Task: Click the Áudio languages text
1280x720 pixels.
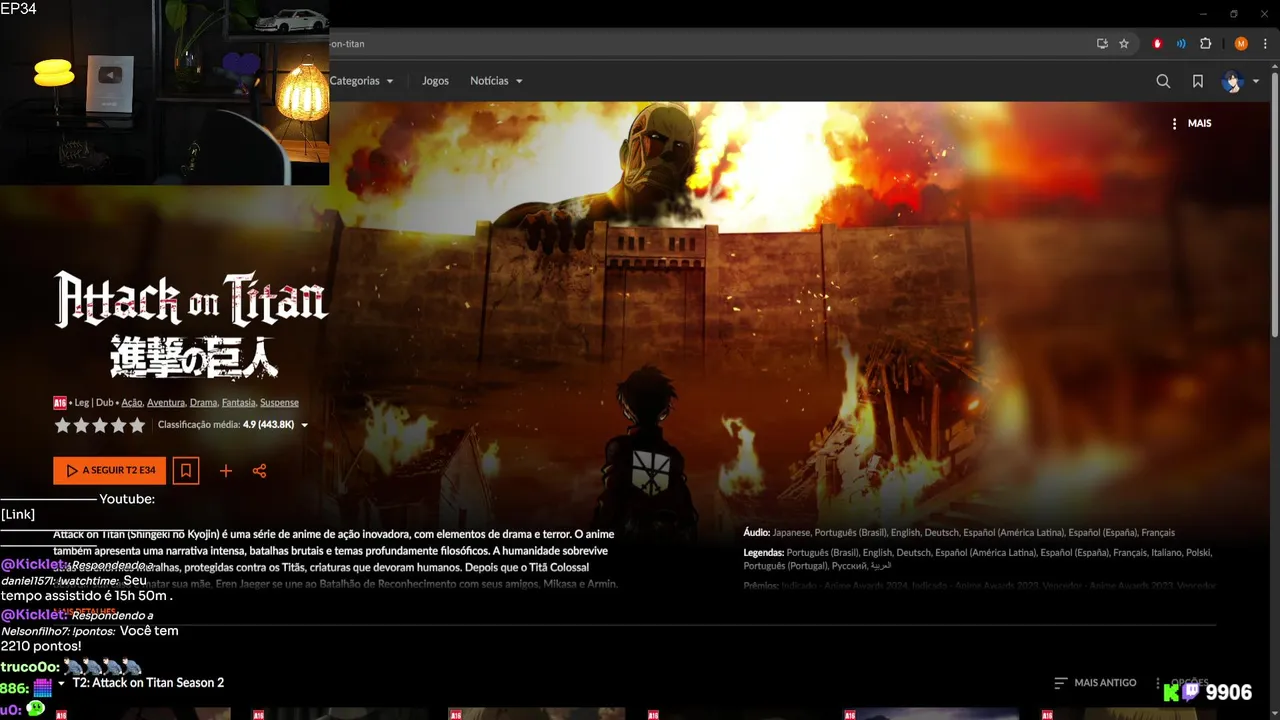Action: (x=959, y=533)
